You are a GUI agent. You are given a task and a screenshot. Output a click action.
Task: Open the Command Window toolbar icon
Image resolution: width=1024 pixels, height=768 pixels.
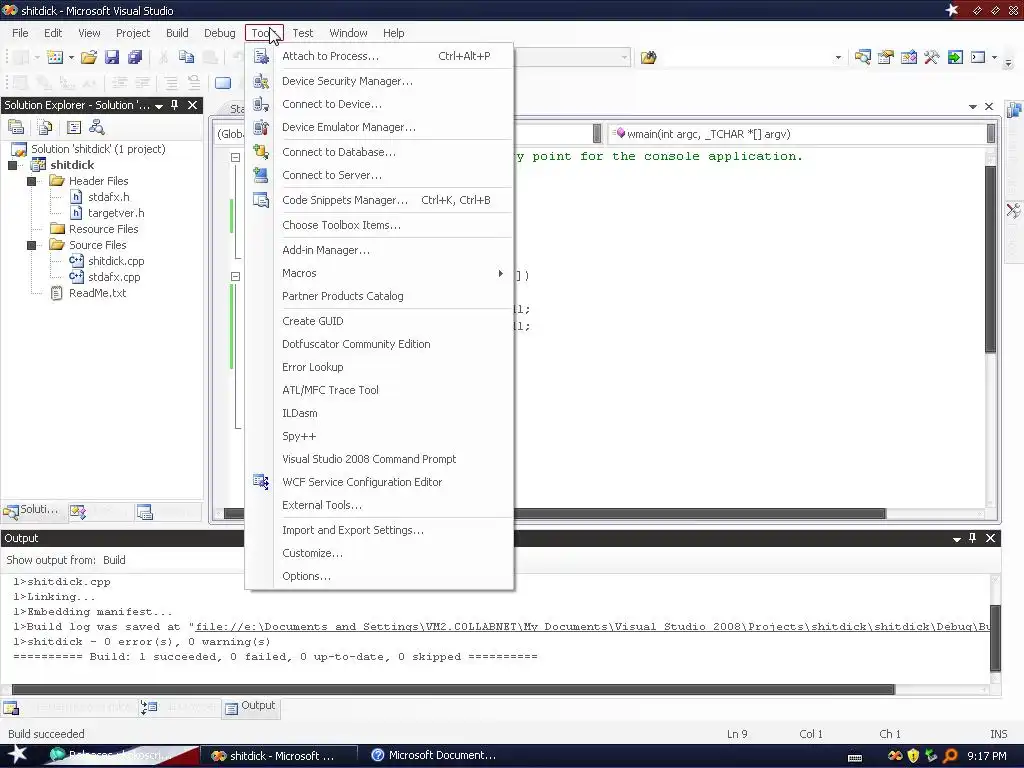tap(978, 57)
